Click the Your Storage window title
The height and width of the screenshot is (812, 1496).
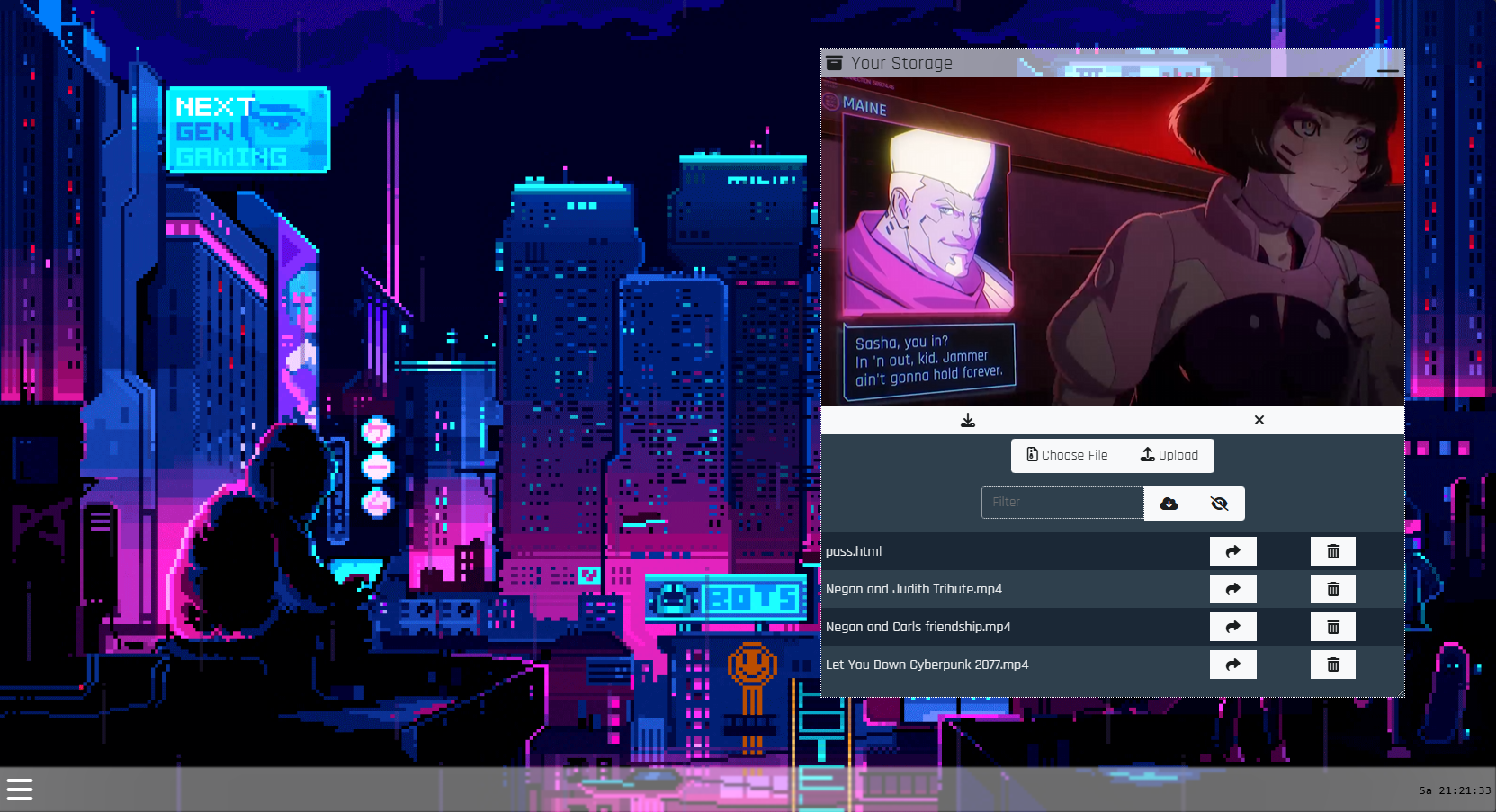coord(901,63)
